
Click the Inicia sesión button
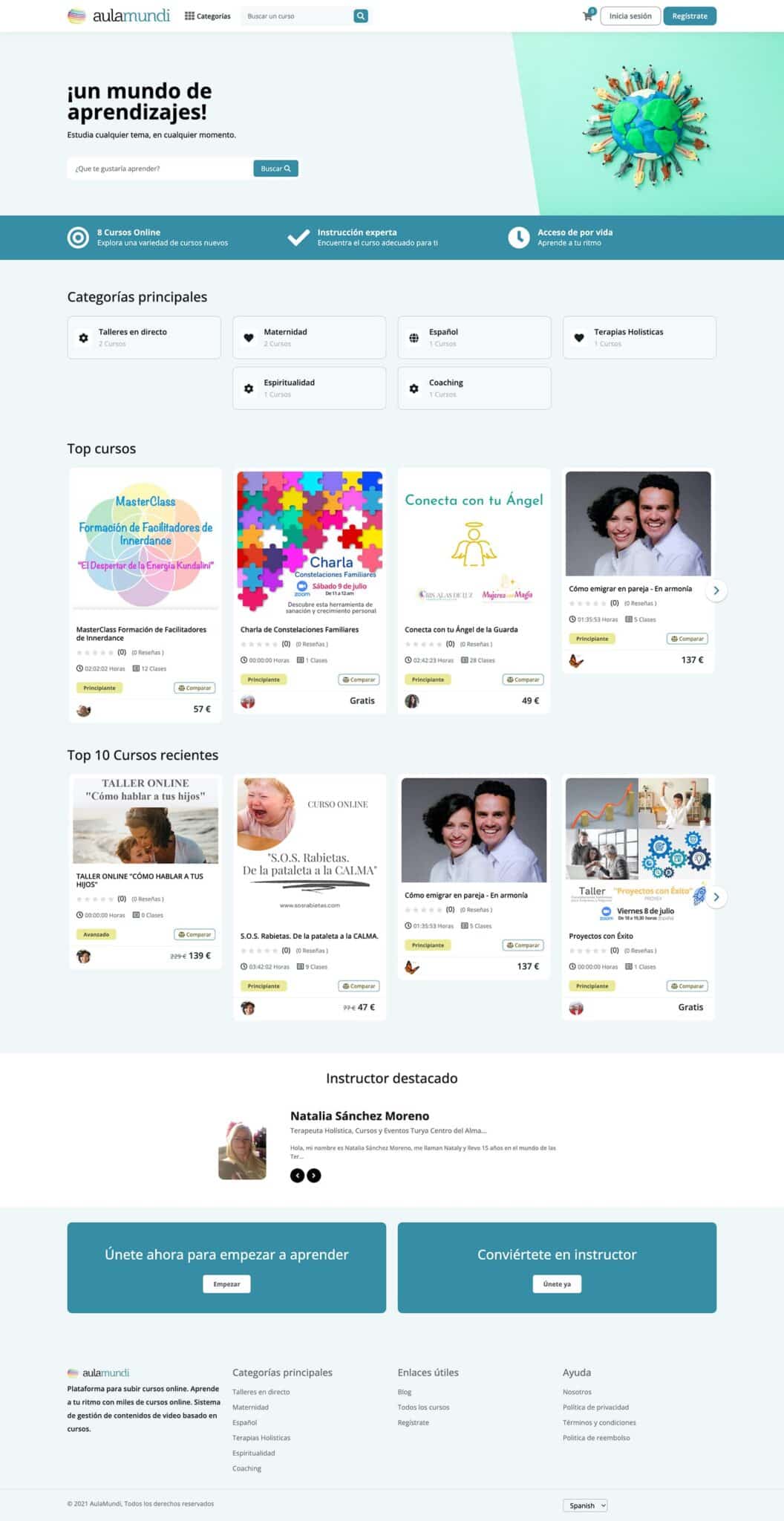click(x=630, y=16)
